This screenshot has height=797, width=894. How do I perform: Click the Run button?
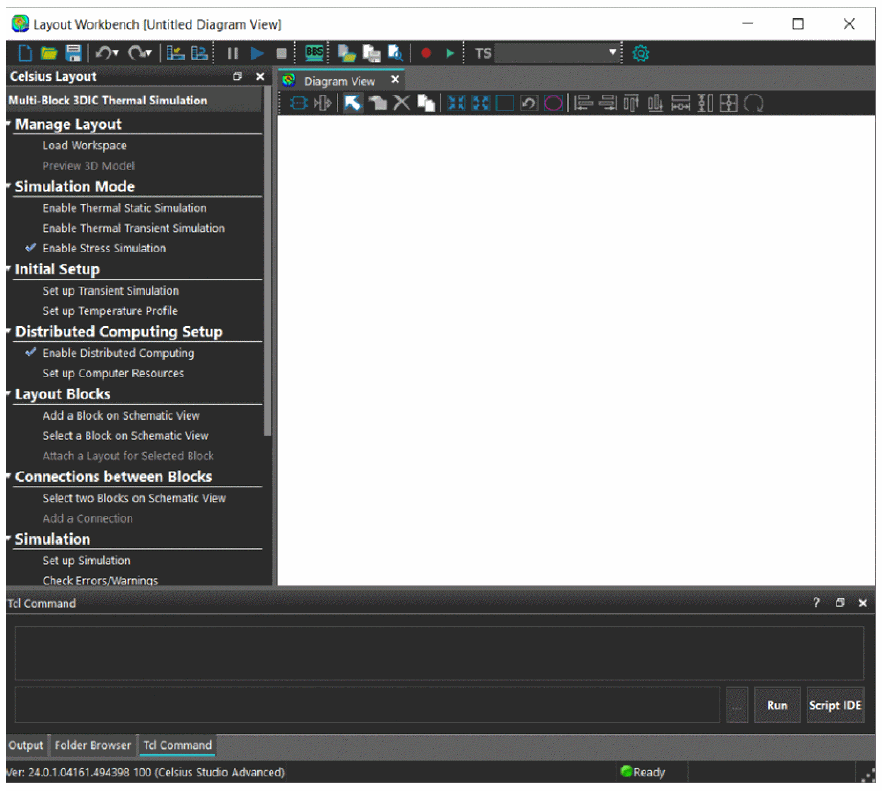tap(777, 705)
